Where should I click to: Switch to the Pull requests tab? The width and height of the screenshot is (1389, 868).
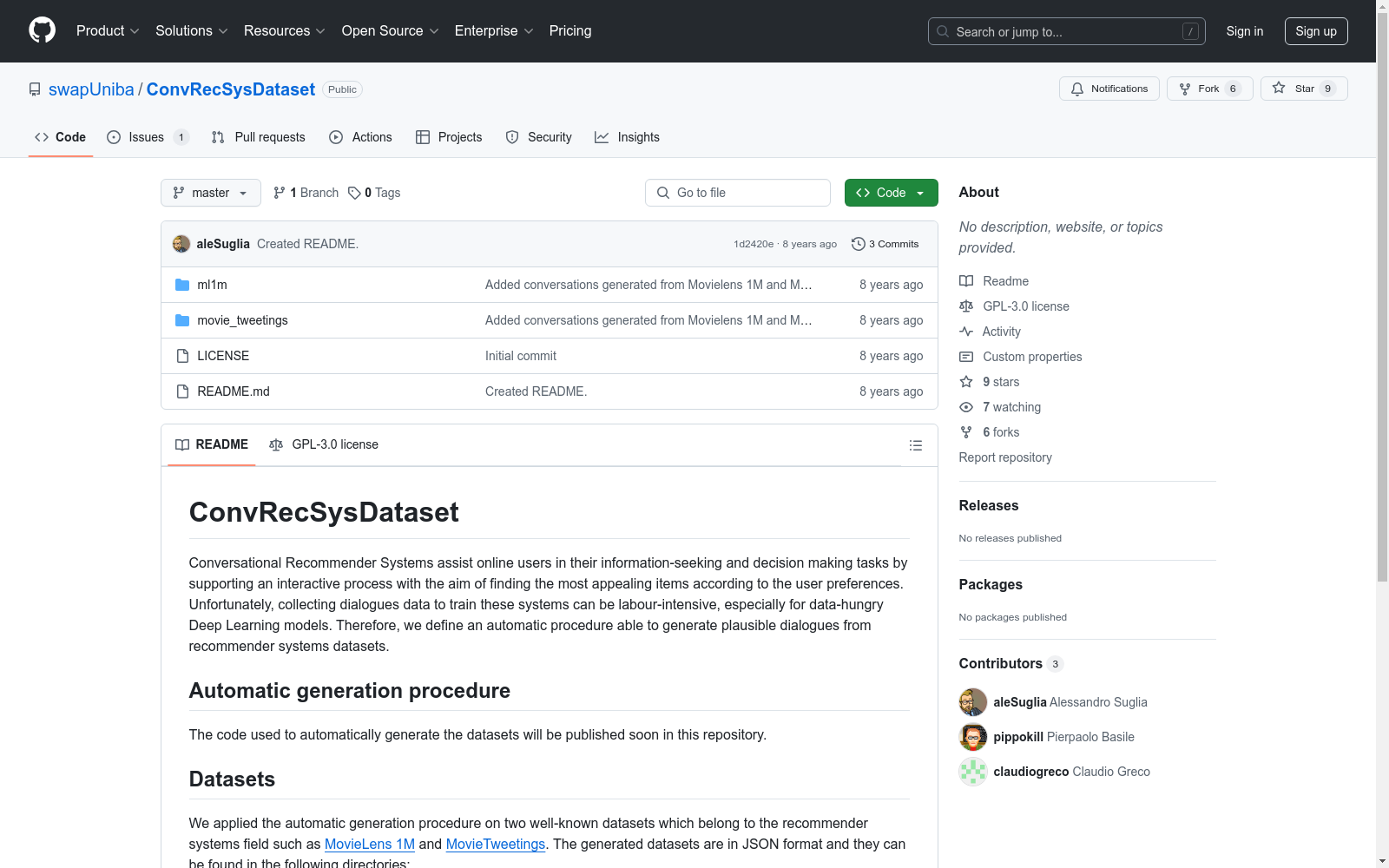[x=259, y=137]
